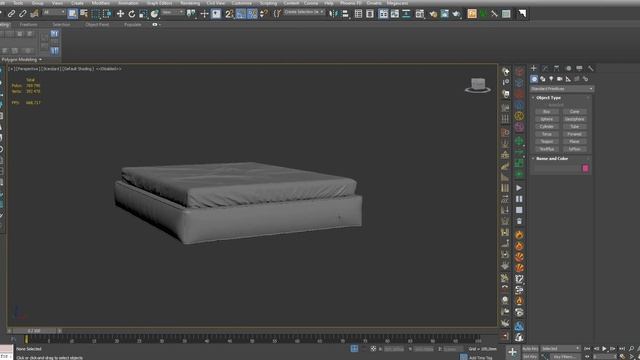This screenshot has height=360, width=640.
Task: Open the key filter Selected dropdown
Action: pos(560,349)
